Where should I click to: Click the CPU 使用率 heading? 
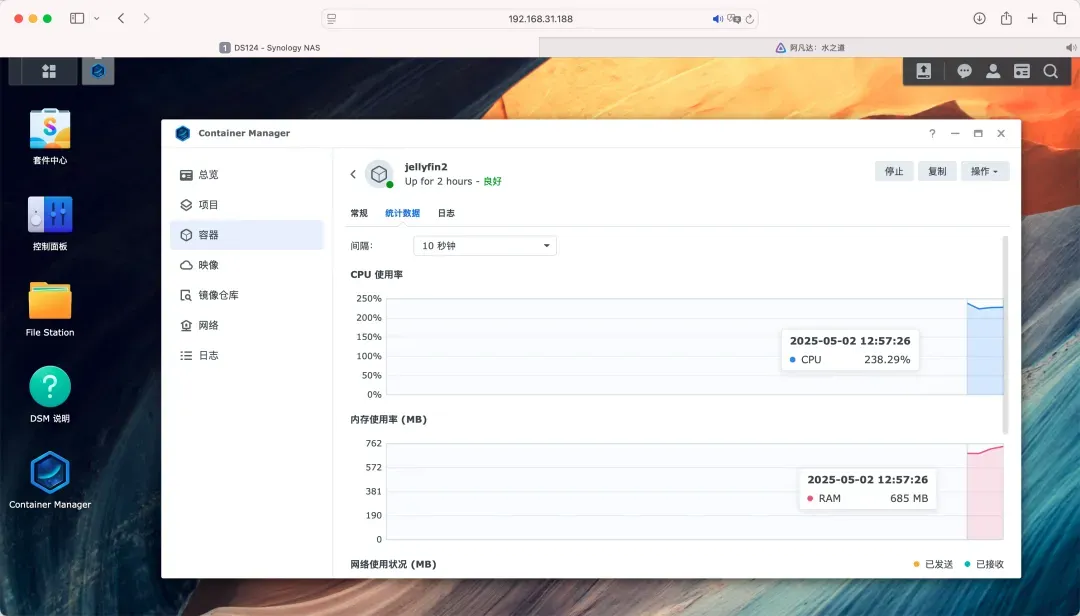coord(377,274)
